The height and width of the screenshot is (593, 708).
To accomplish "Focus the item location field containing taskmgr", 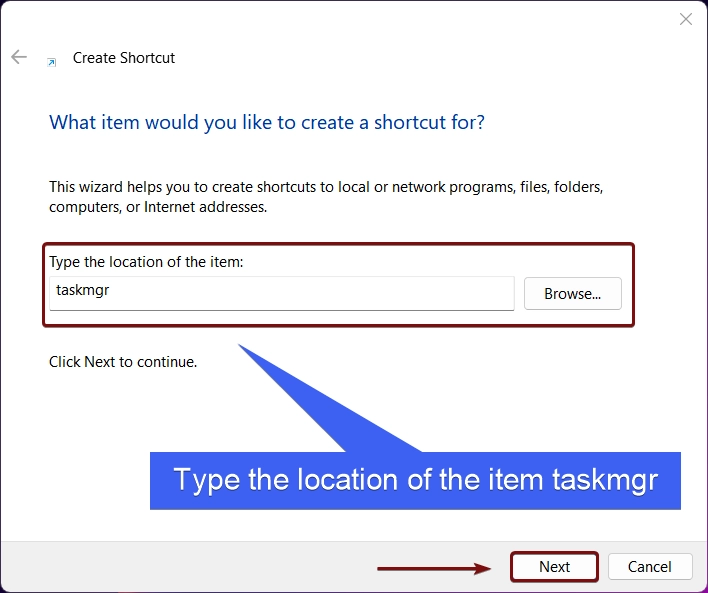I will click(x=282, y=294).
